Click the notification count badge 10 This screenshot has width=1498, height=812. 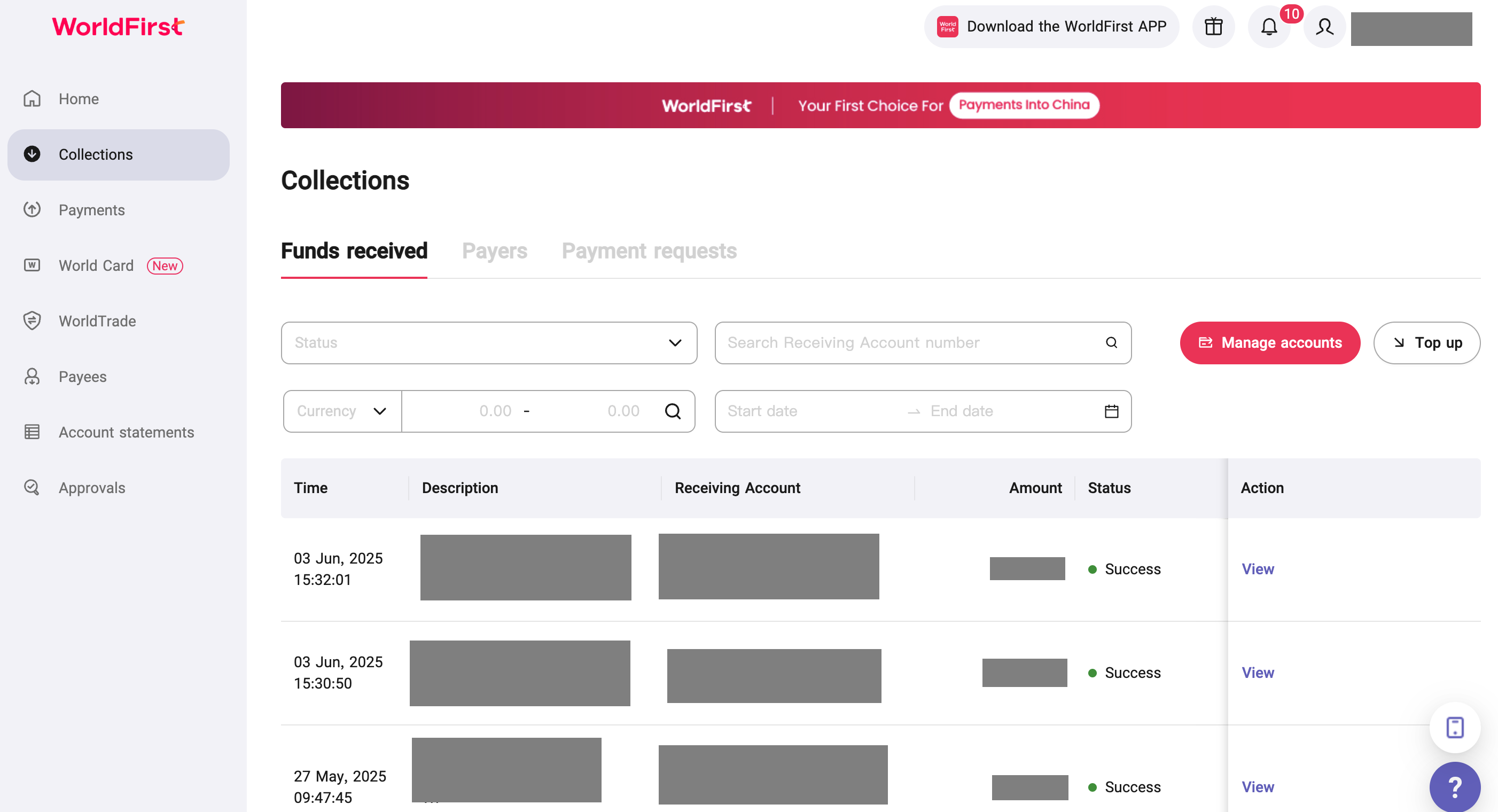[1292, 14]
